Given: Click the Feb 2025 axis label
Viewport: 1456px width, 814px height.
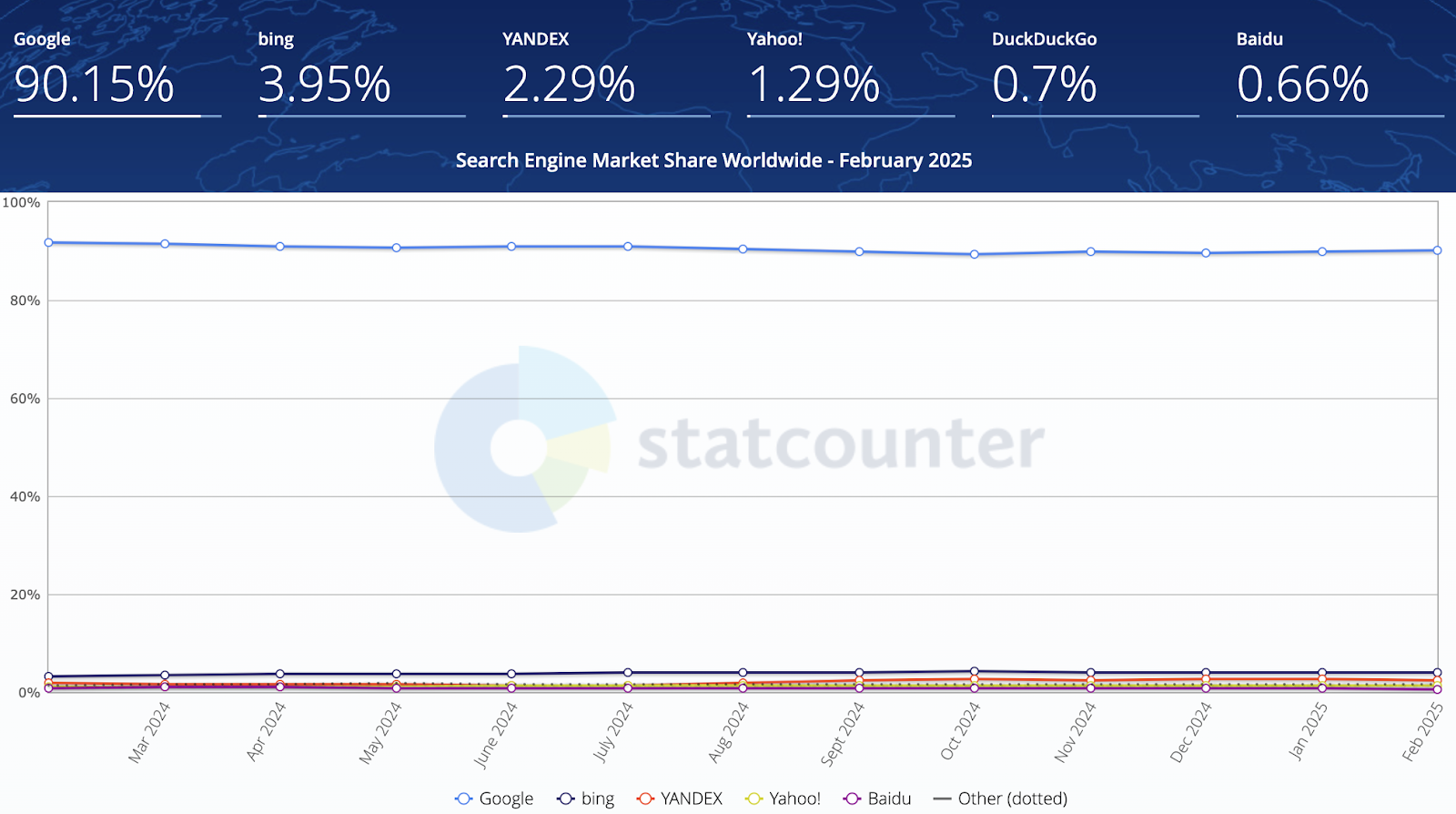Looking at the screenshot, I should pos(1422,732).
